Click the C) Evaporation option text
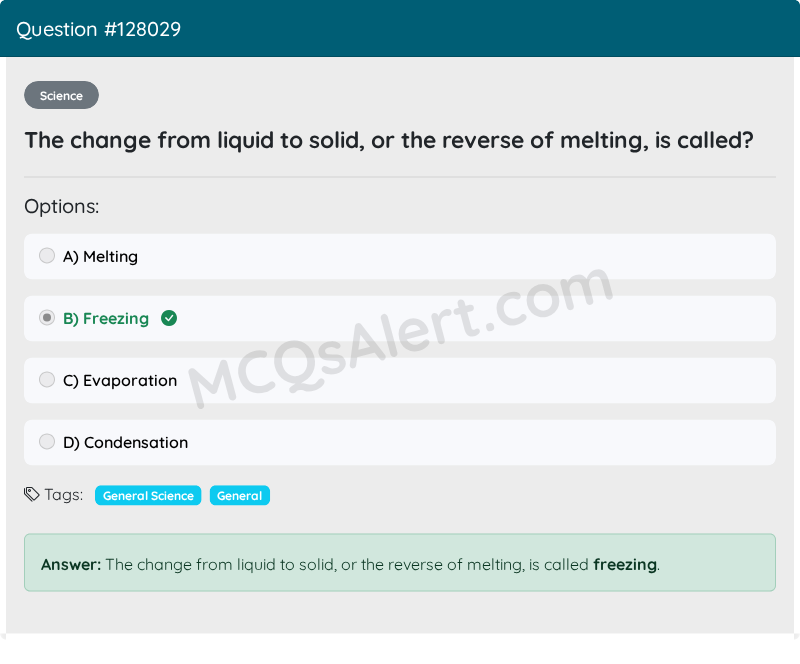Viewport: 800px width, 664px height. click(x=120, y=381)
